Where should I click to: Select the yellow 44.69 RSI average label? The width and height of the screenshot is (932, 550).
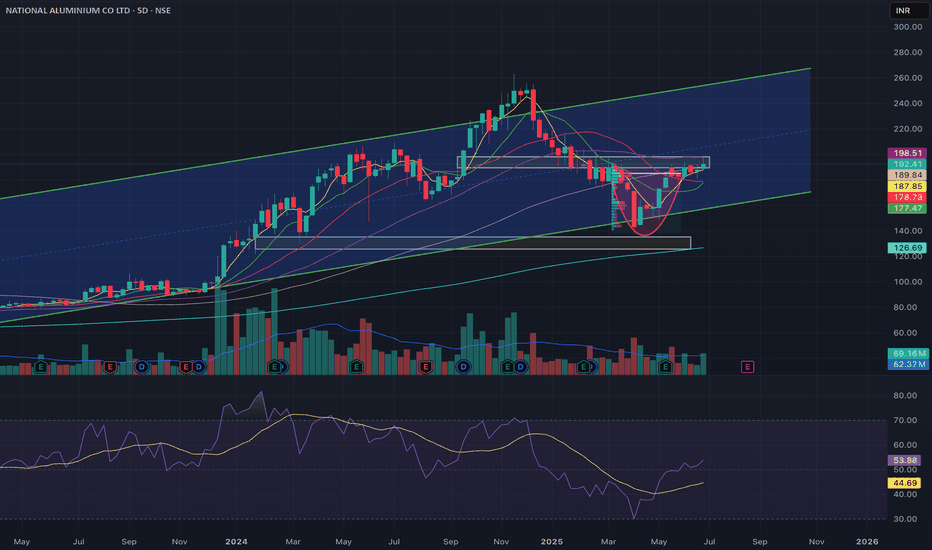tap(904, 483)
